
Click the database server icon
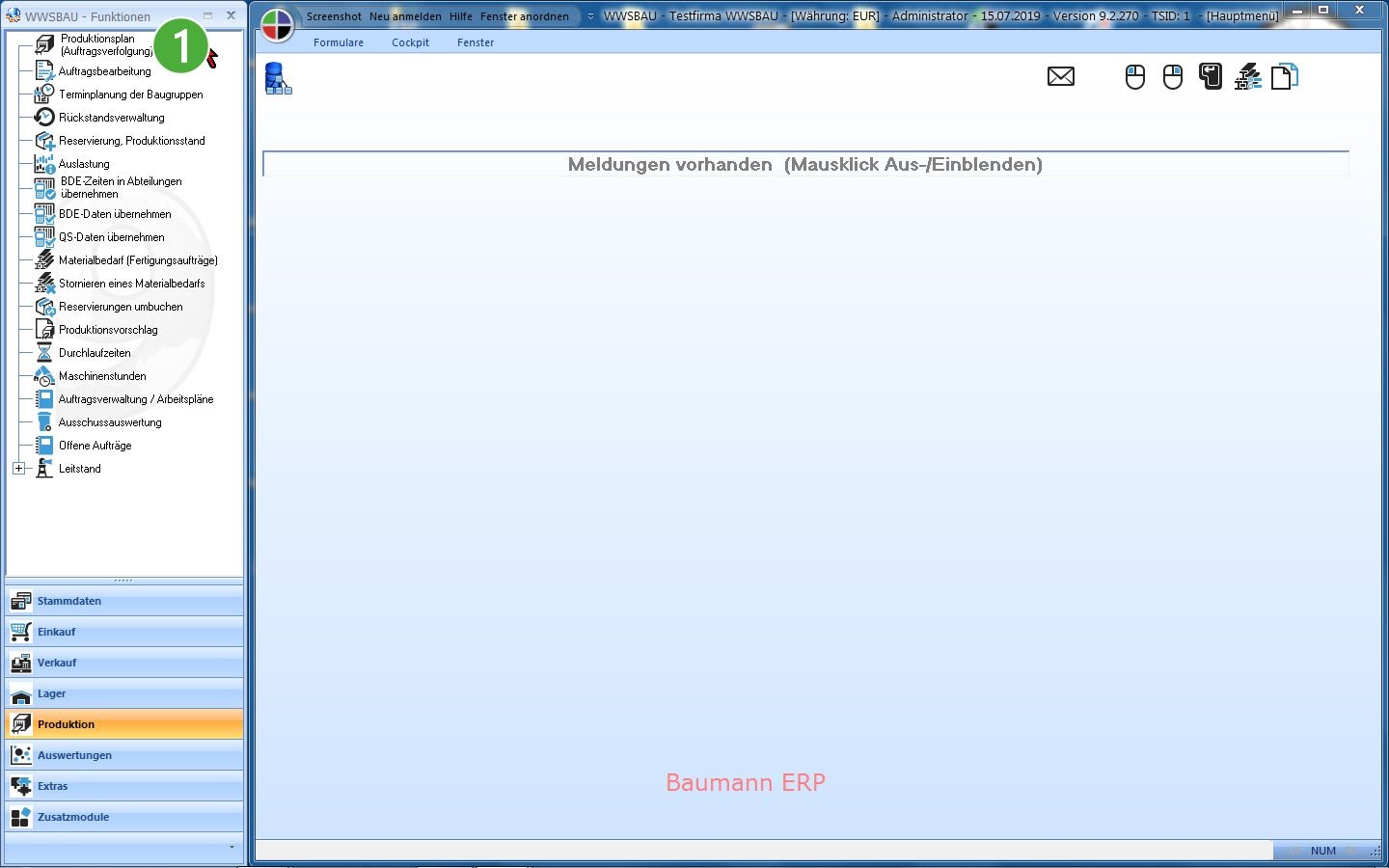(x=279, y=78)
